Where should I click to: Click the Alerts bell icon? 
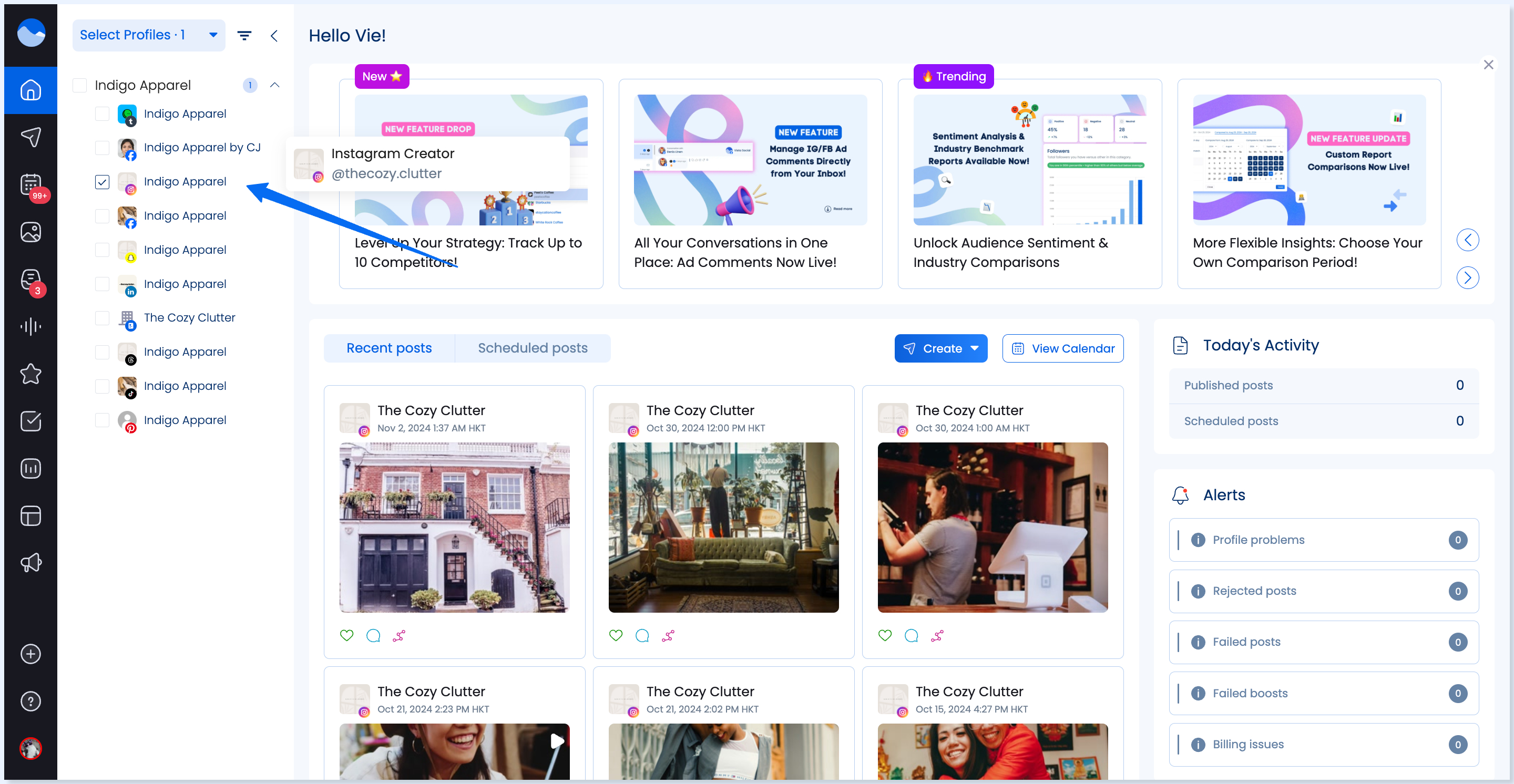1180,495
